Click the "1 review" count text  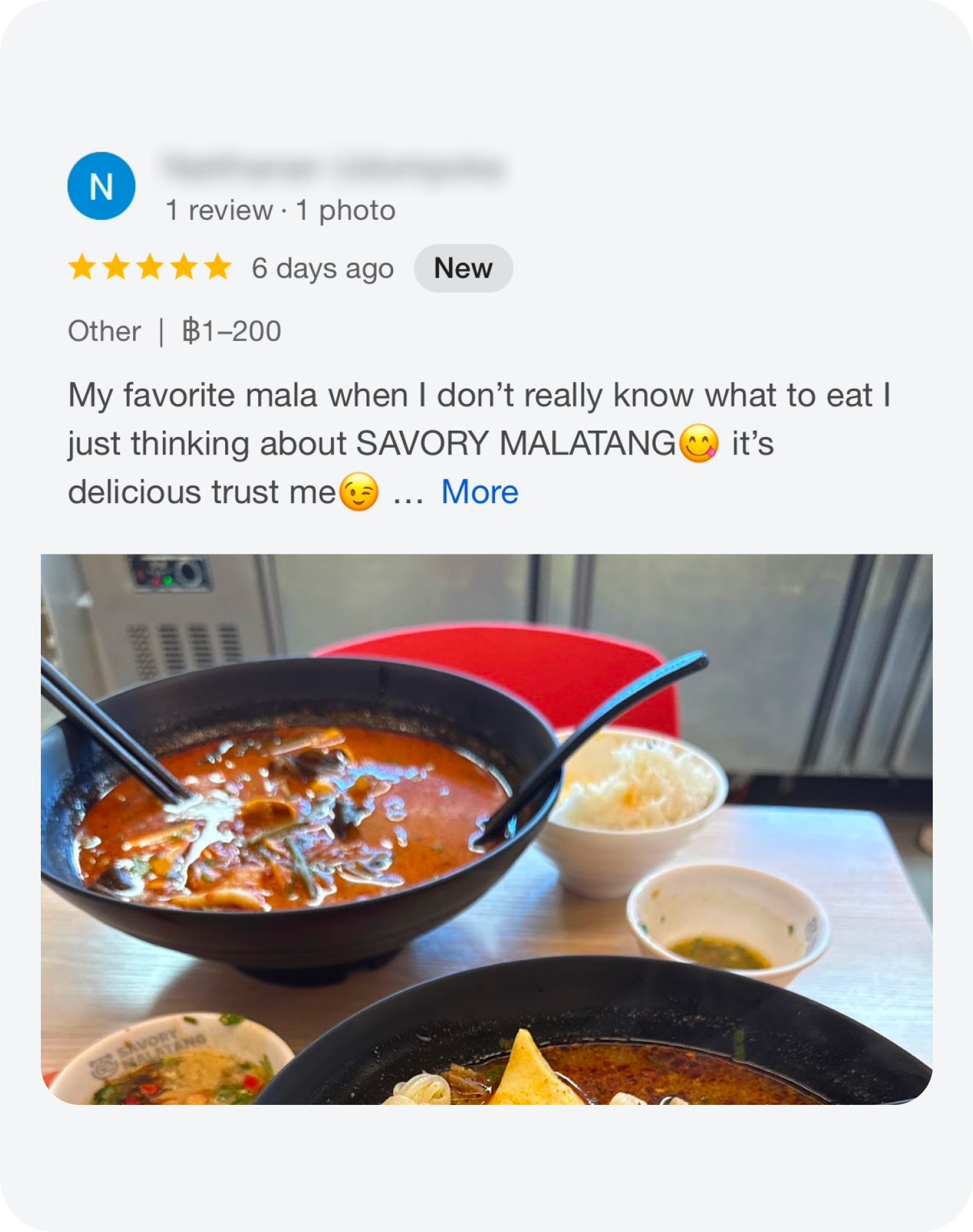(219, 210)
